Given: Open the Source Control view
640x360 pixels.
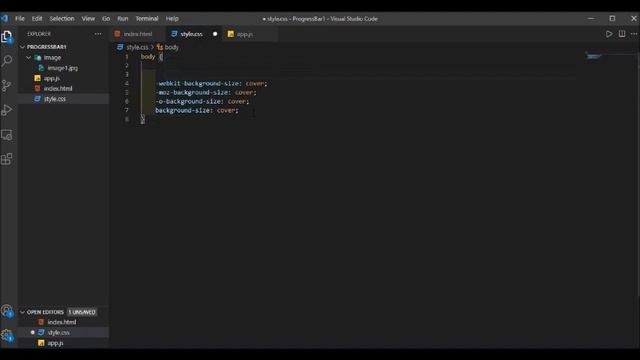Looking at the screenshot, I should [x=7, y=85].
